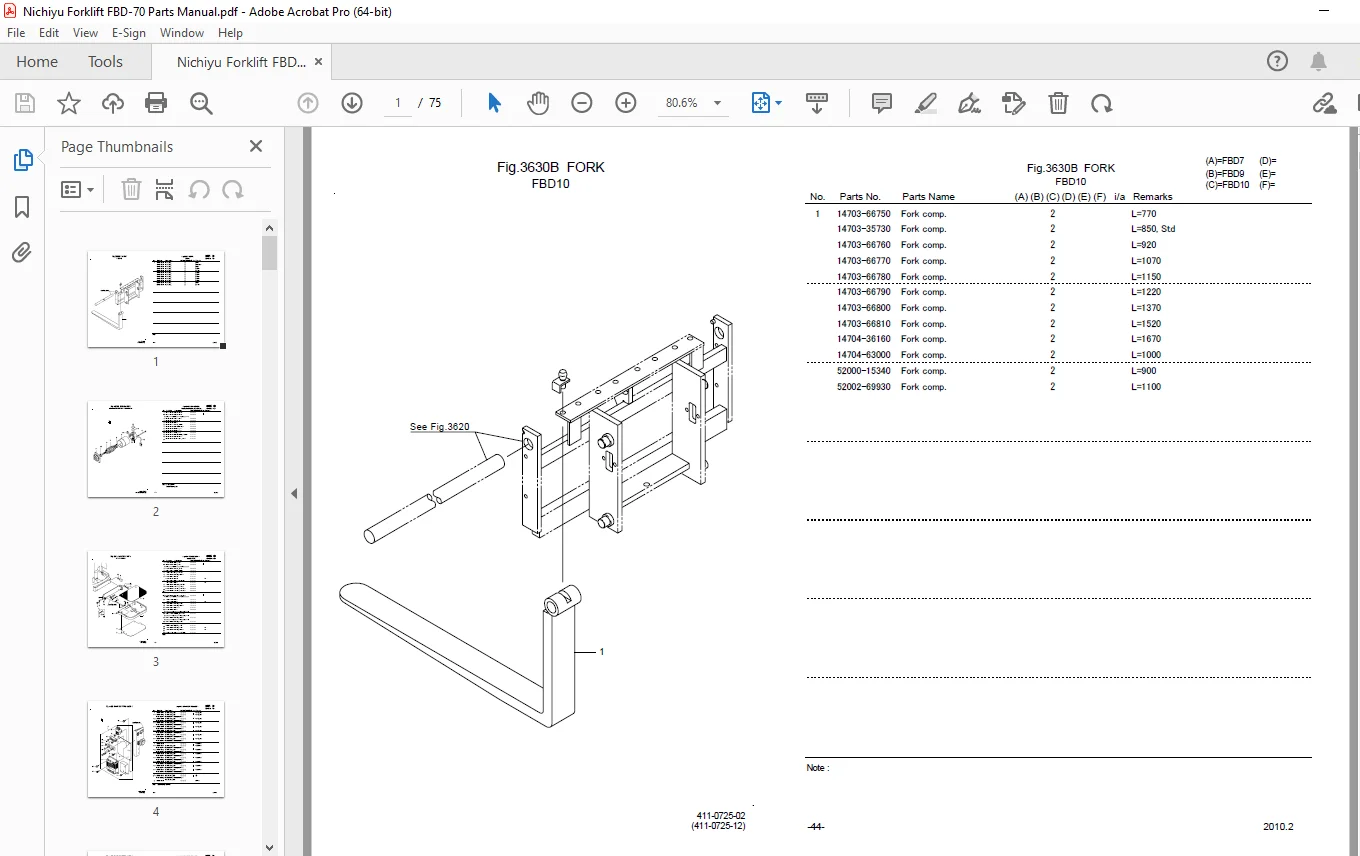Add a sticky note comment
Image resolution: width=1360 pixels, height=856 pixels.
click(882, 103)
